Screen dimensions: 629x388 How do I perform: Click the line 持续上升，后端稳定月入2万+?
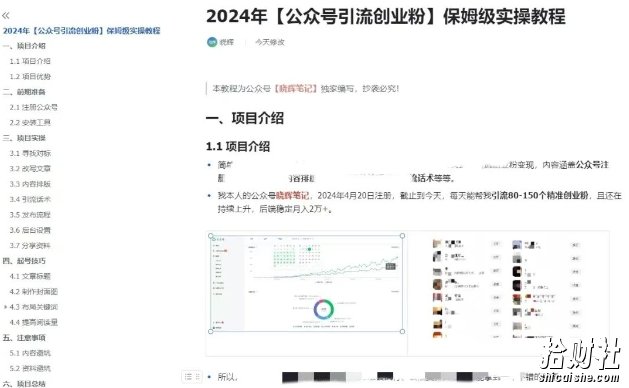point(275,209)
